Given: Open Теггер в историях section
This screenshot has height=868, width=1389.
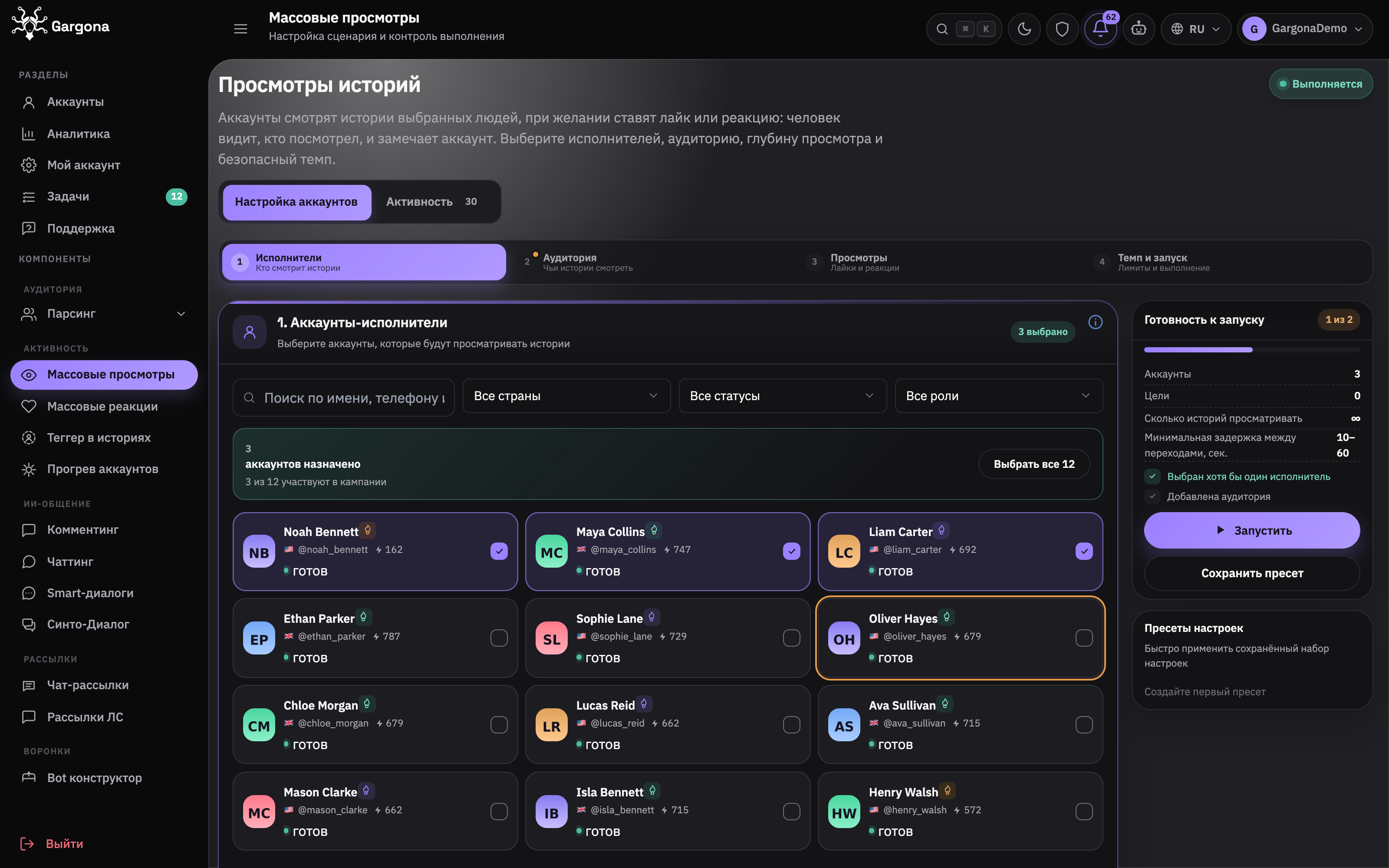Looking at the screenshot, I should tap(103, 437).
